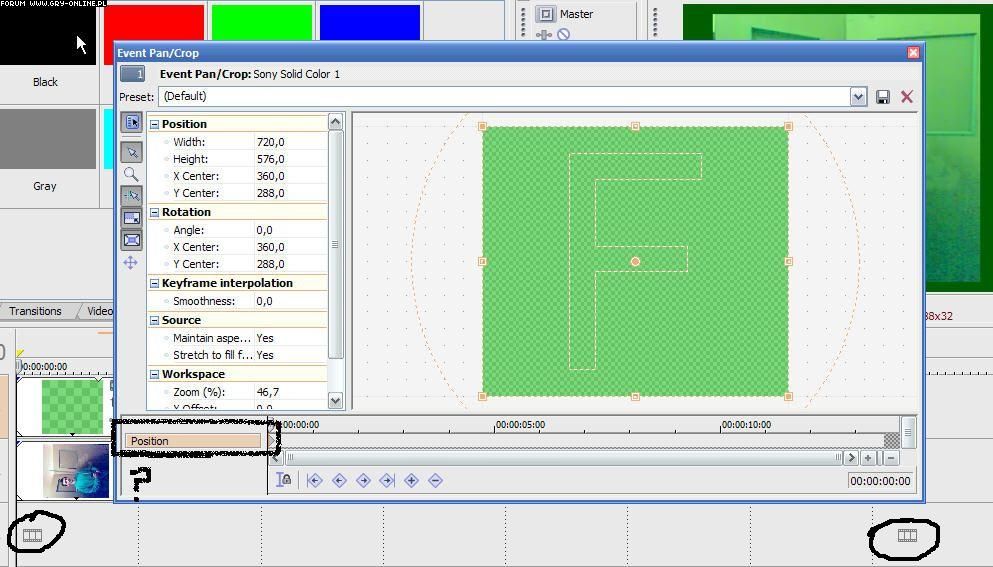The width and height of the screenshot is (993, 567).
Task: Select the Zoom magnifier tool
Action: click(x=131, y=174)
